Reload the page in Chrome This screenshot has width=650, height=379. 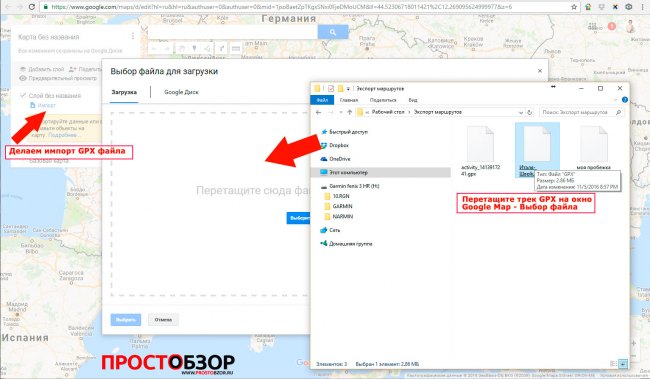click(x=32, y=7)
